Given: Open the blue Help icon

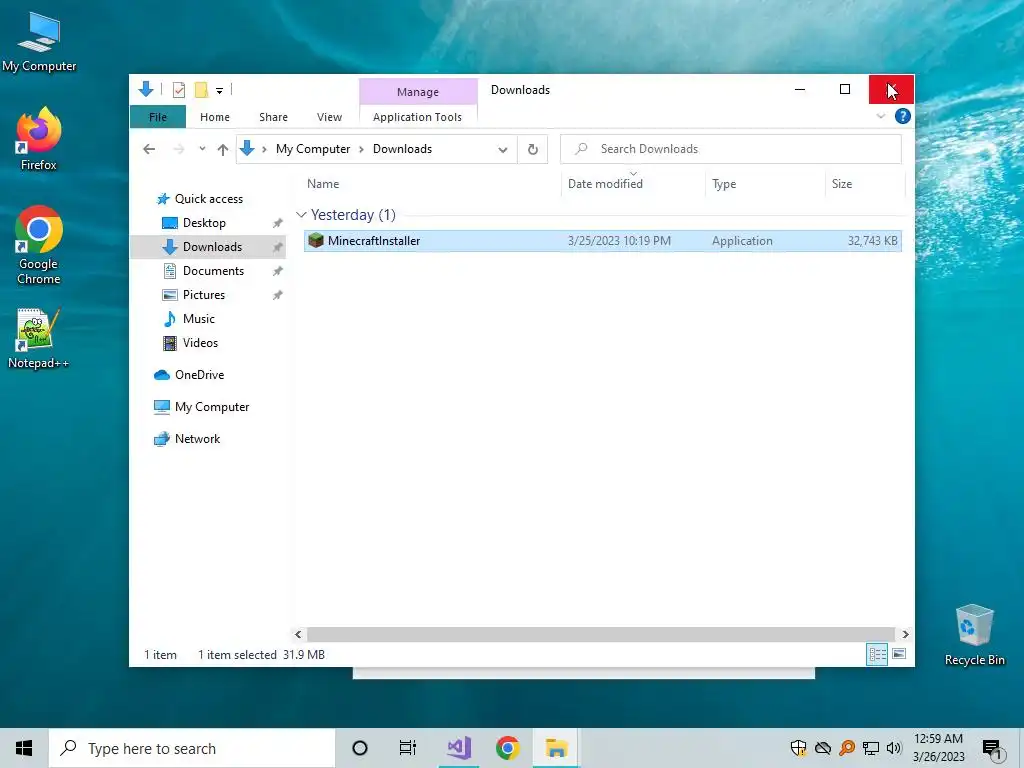Looking at the screenshot, I should coord(903,116).
